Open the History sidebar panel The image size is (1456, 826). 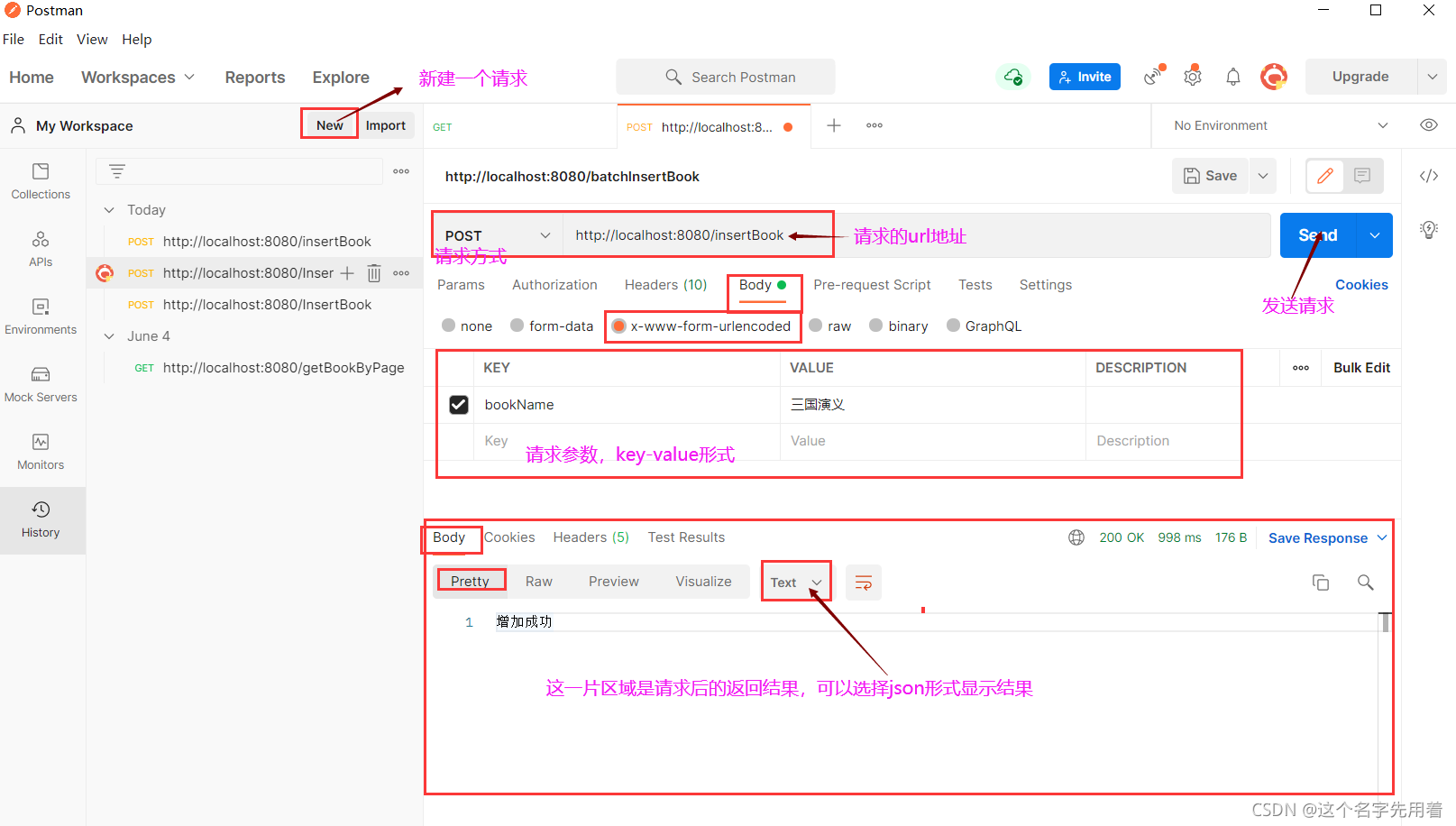coord(41,519)
